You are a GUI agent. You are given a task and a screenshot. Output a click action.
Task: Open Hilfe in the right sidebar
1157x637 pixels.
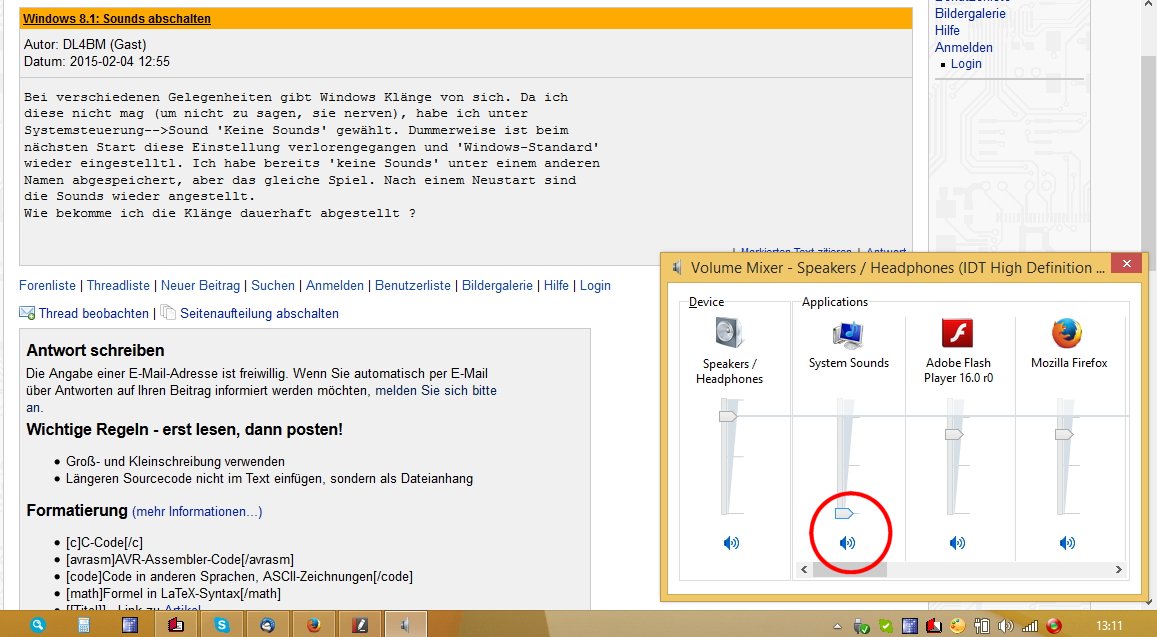coord(947,30)
